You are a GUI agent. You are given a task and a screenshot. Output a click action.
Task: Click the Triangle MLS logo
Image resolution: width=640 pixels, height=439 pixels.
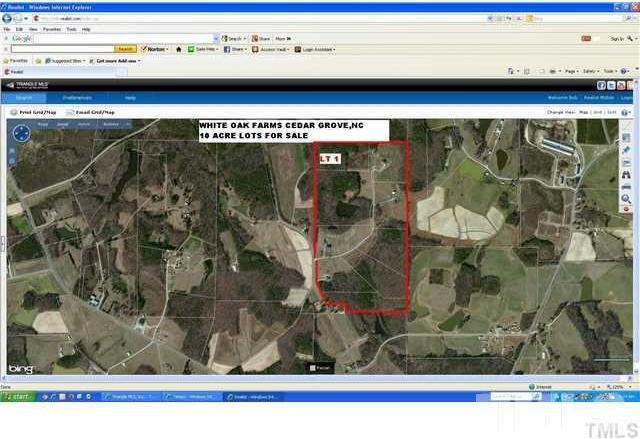[27, 85]
